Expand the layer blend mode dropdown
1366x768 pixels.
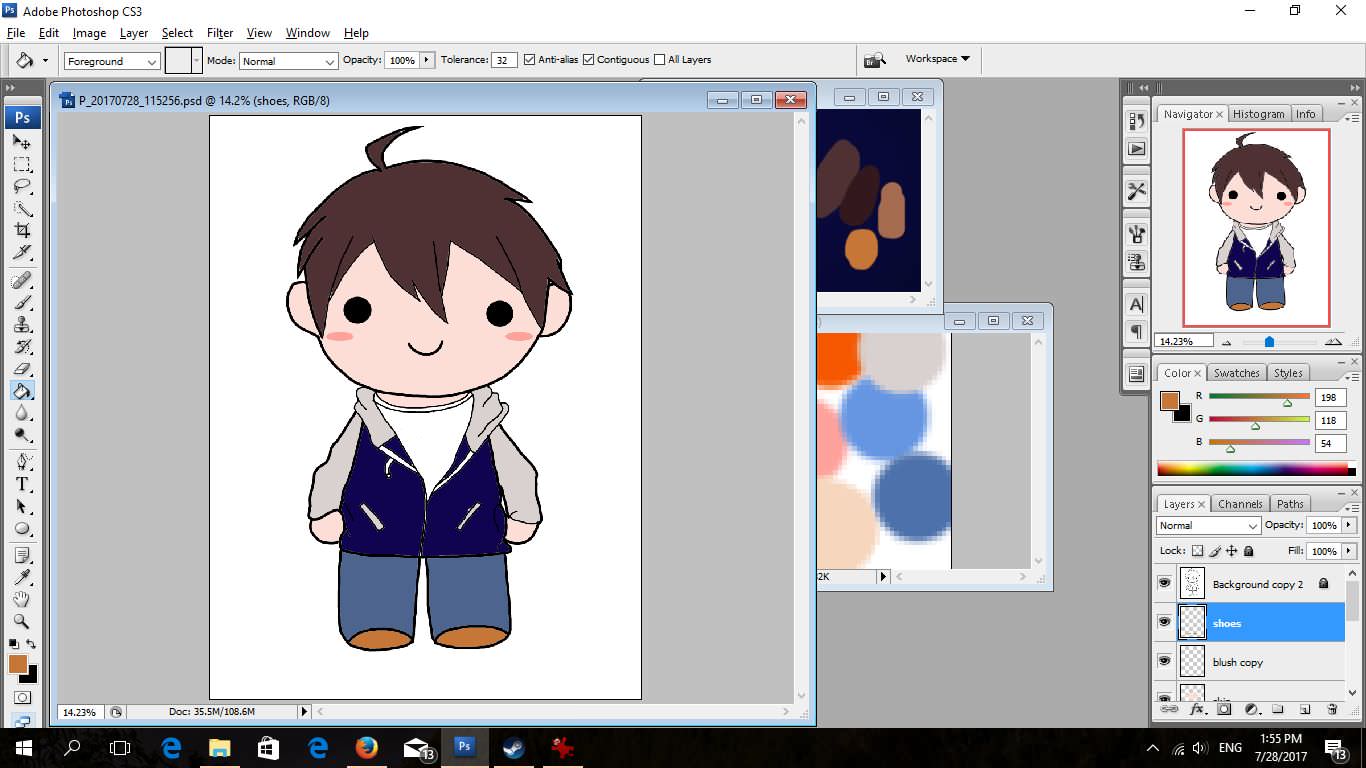[x=1208, y=525]
